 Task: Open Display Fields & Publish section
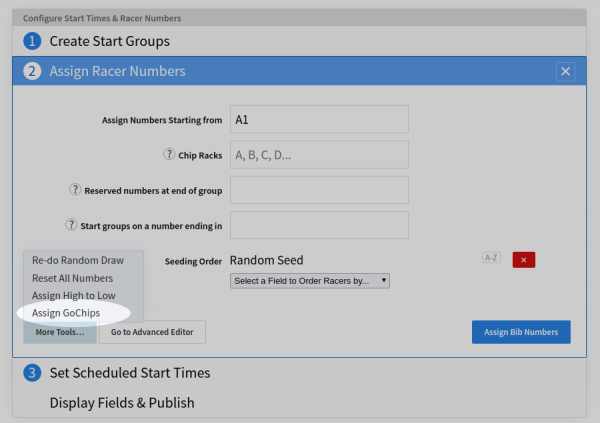click(x=122, y=403)
